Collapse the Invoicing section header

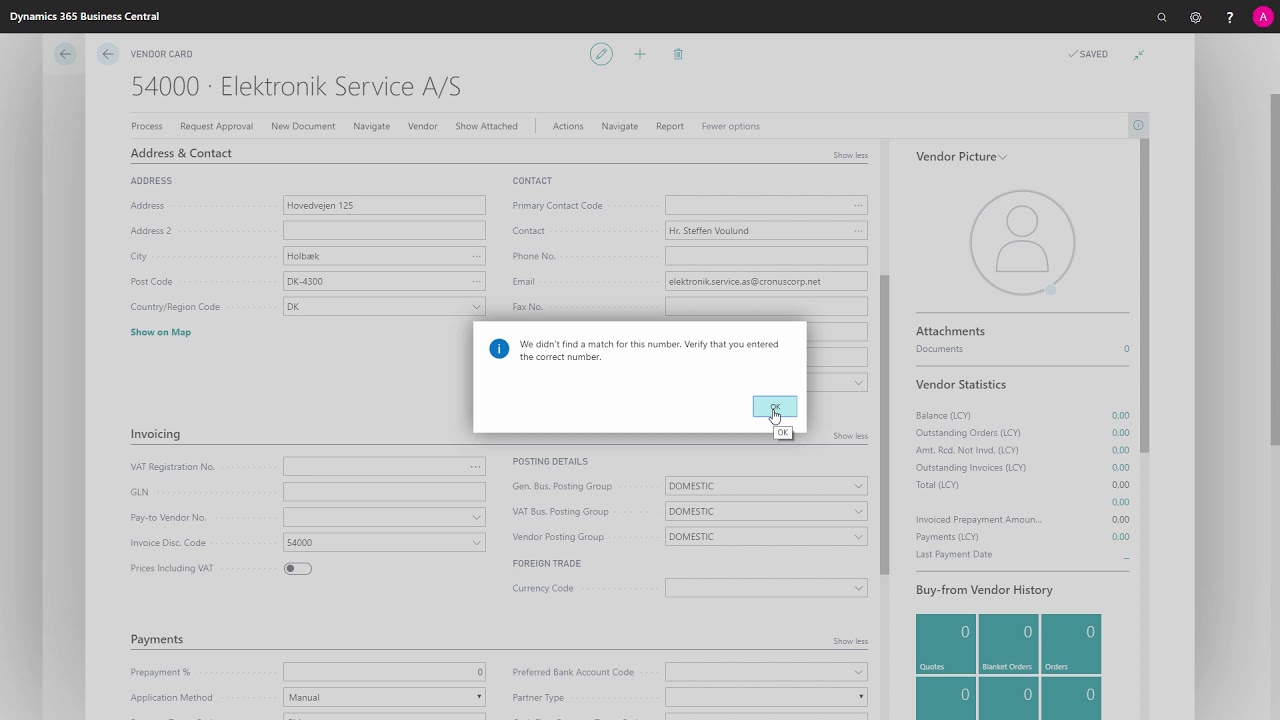click(x=155, y=434)
